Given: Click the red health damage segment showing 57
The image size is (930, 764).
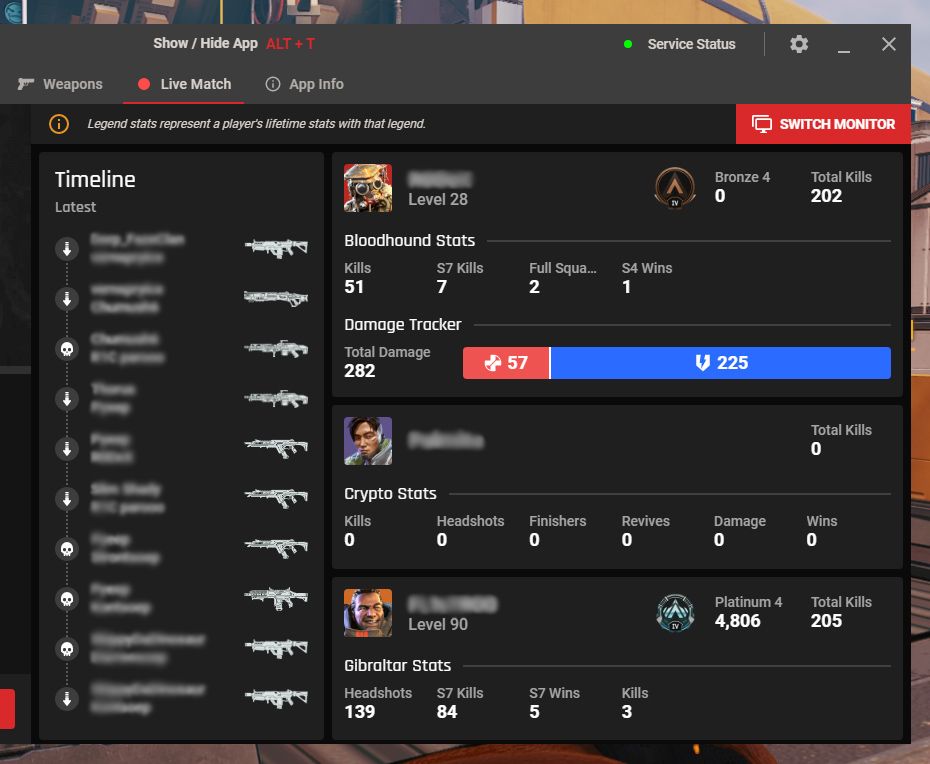Looking at the screenshot, I should [x=506, y=363].
